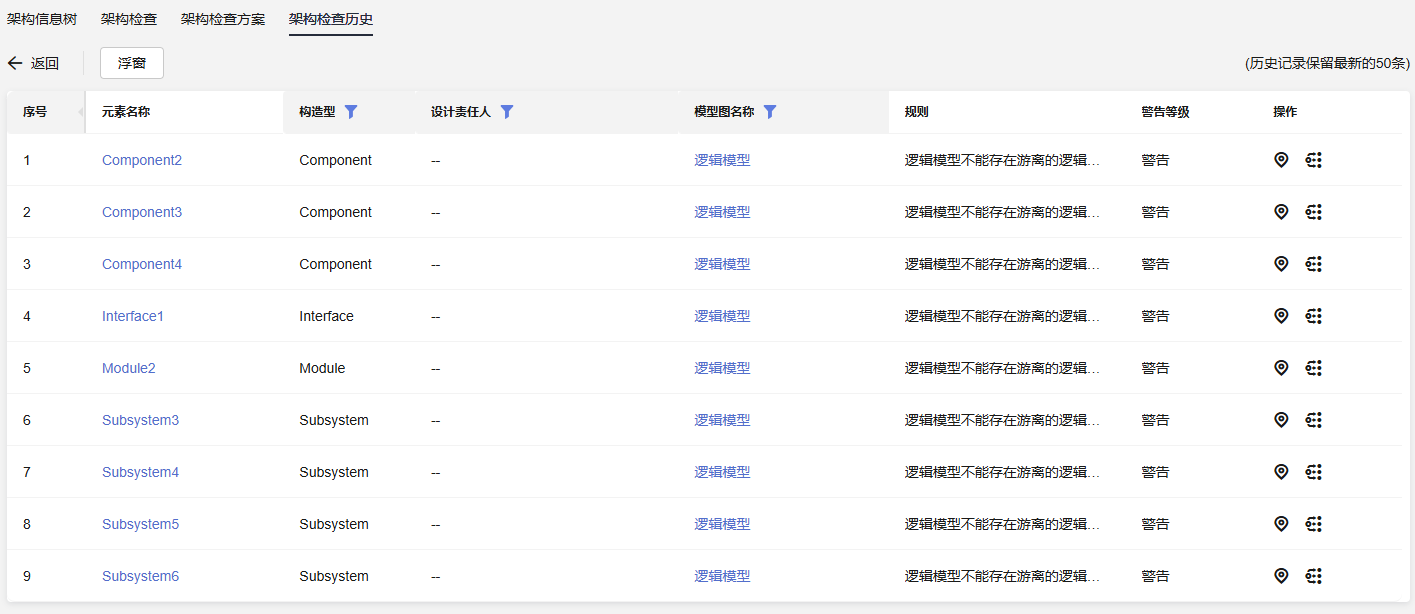Viewport: 1415px width, 614px height.
Task: Click the 警告 level in Module2 row
Action: point(1155,368)
